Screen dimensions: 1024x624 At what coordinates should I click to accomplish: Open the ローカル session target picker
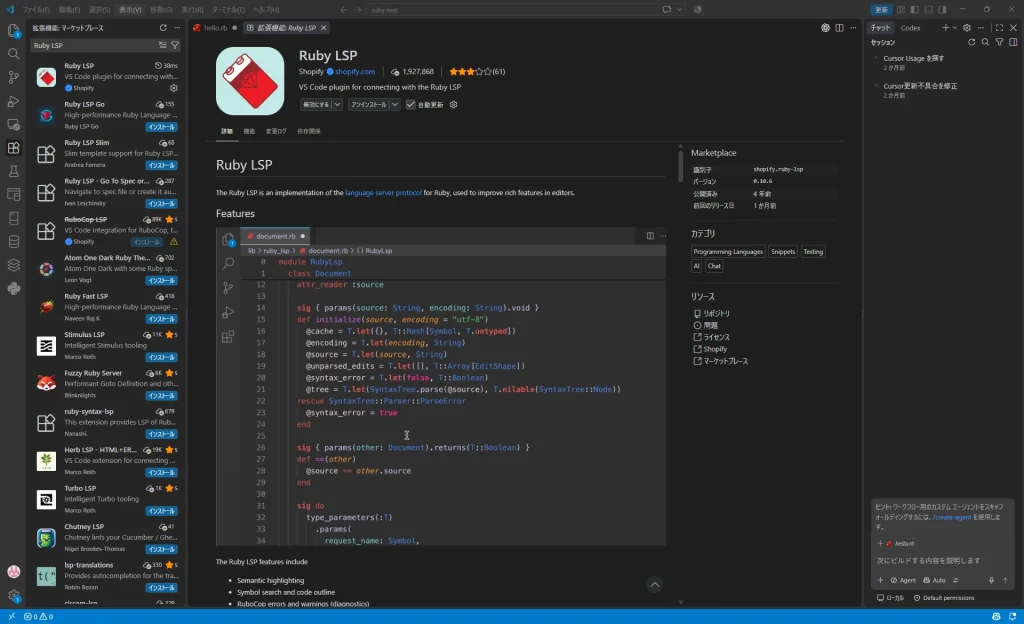[x=891, y=598]
